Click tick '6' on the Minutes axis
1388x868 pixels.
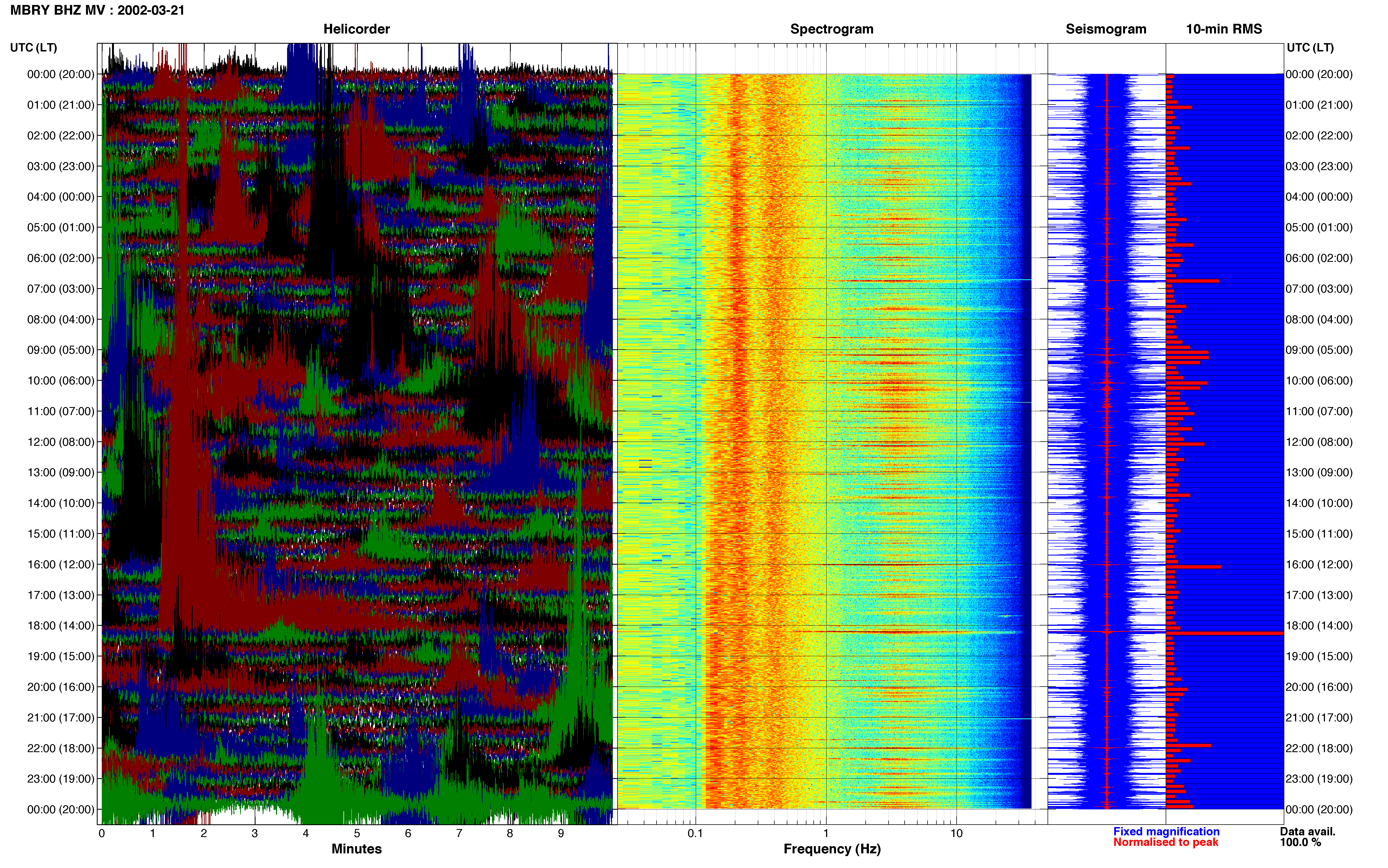[x=408, y=833]
